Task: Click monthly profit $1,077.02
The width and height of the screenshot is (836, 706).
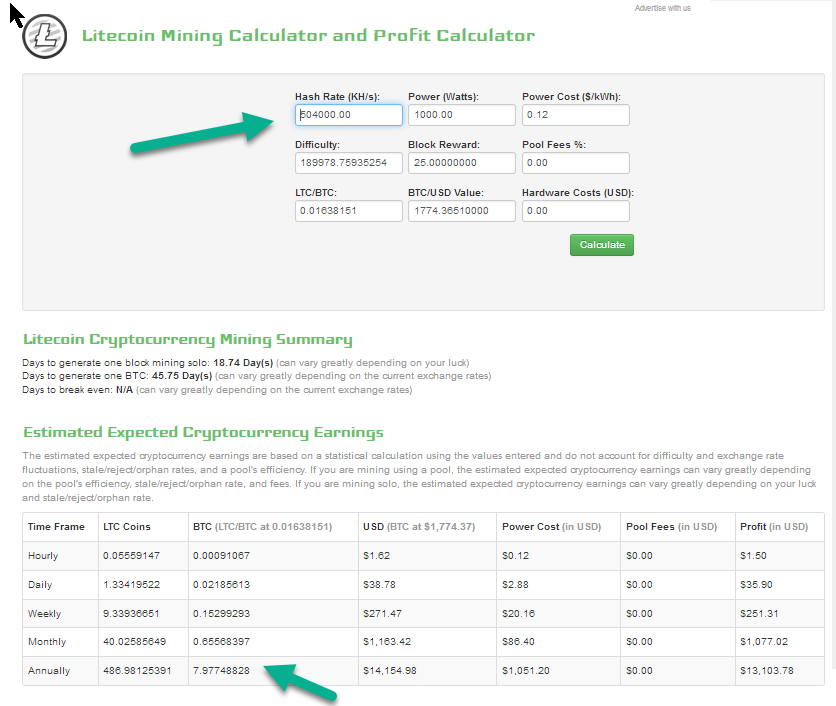Action: coord(764,641)
